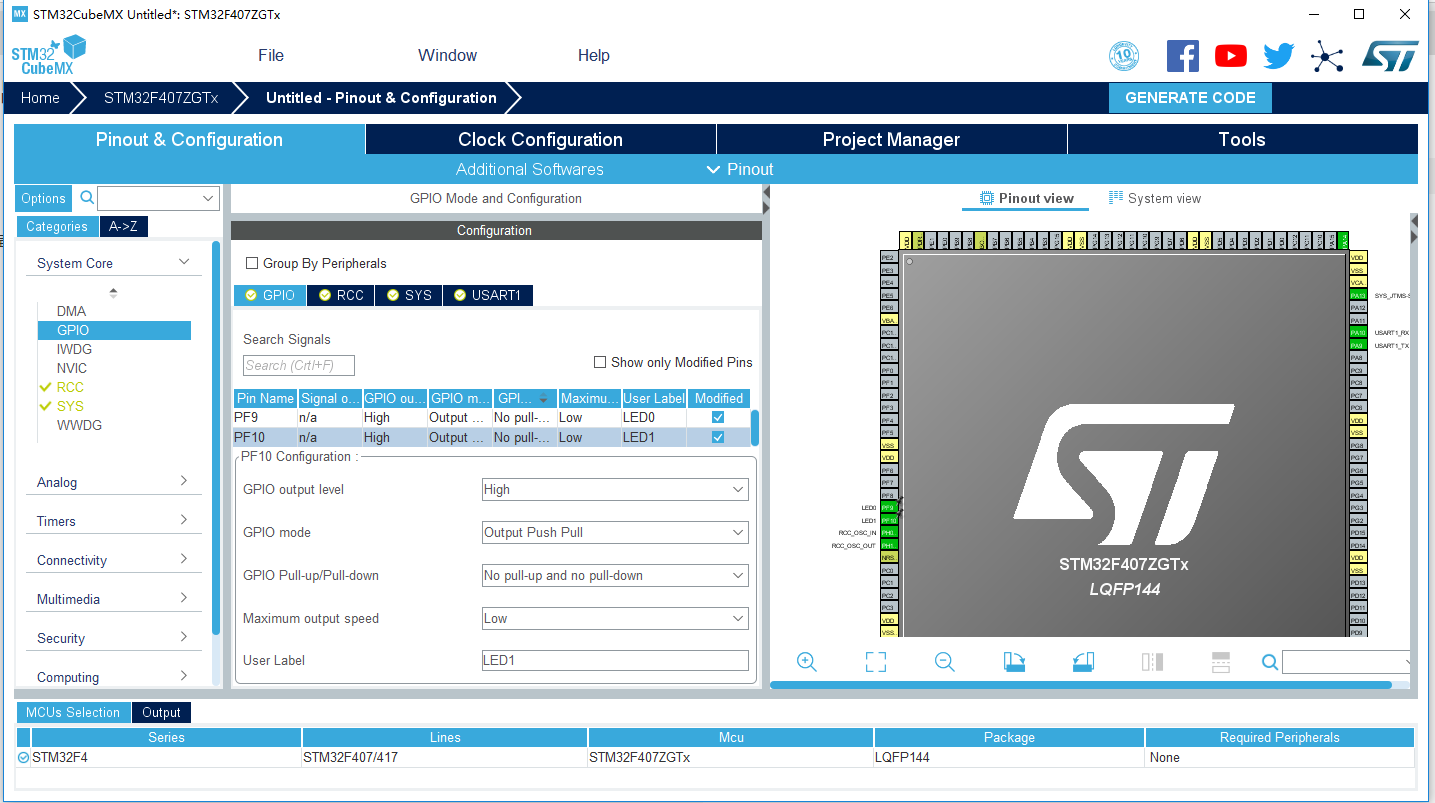The width and height of the screenshot is (1435, 803).
Task: Click the ST community network icon
Action: coord(1327,56)
